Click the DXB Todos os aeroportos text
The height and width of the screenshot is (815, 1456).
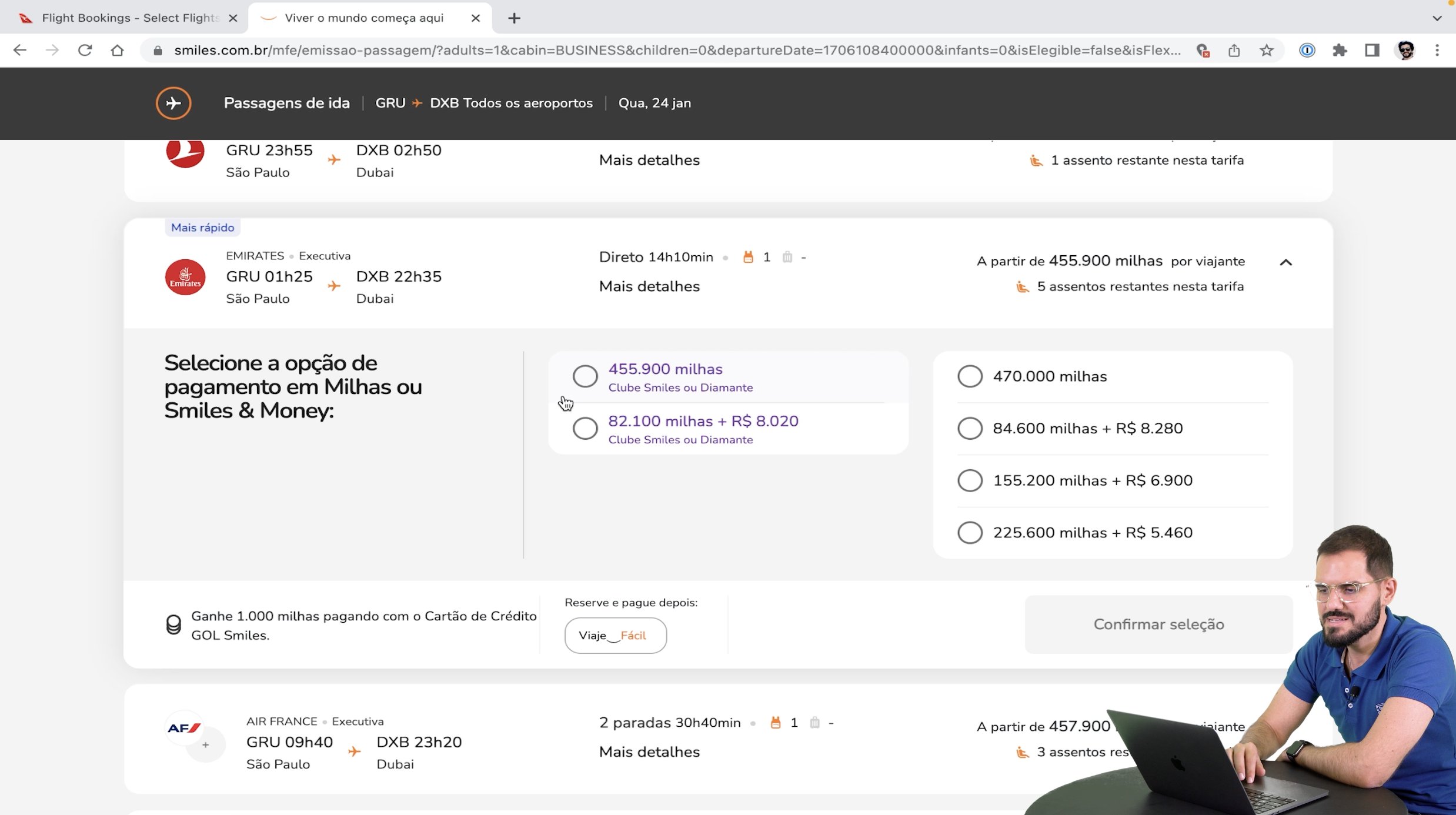[511, 103]
